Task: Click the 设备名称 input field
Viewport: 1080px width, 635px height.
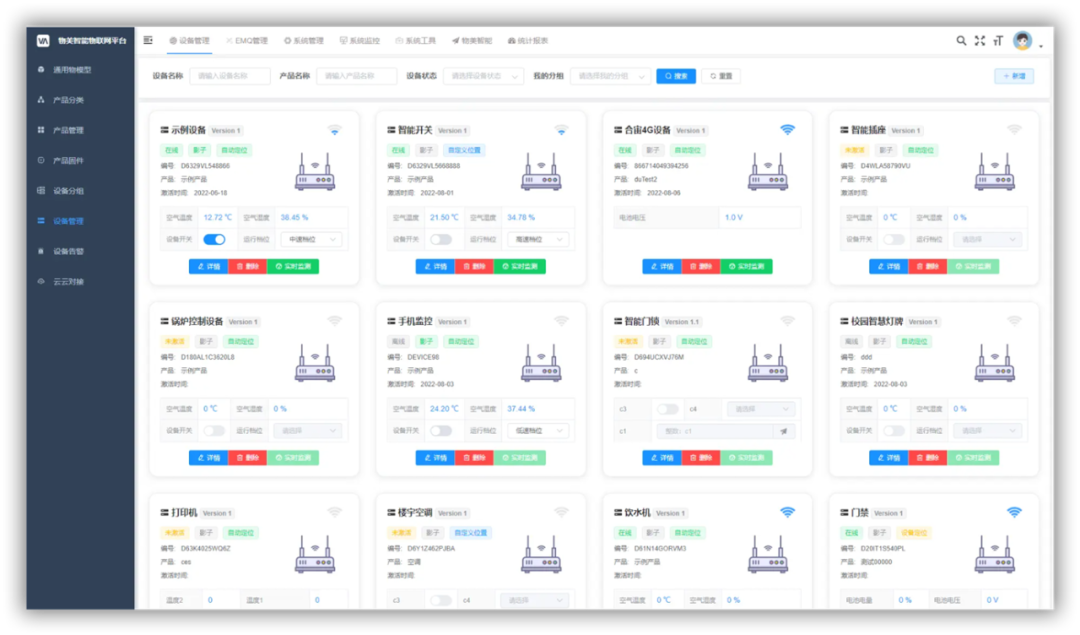Action: tap(230, 76)
